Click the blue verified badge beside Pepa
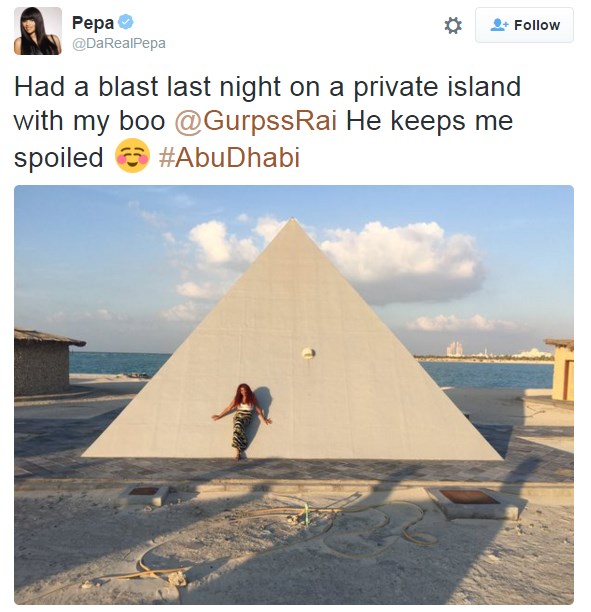This screenshot has width=591, height=612. [x=126, y=21]
